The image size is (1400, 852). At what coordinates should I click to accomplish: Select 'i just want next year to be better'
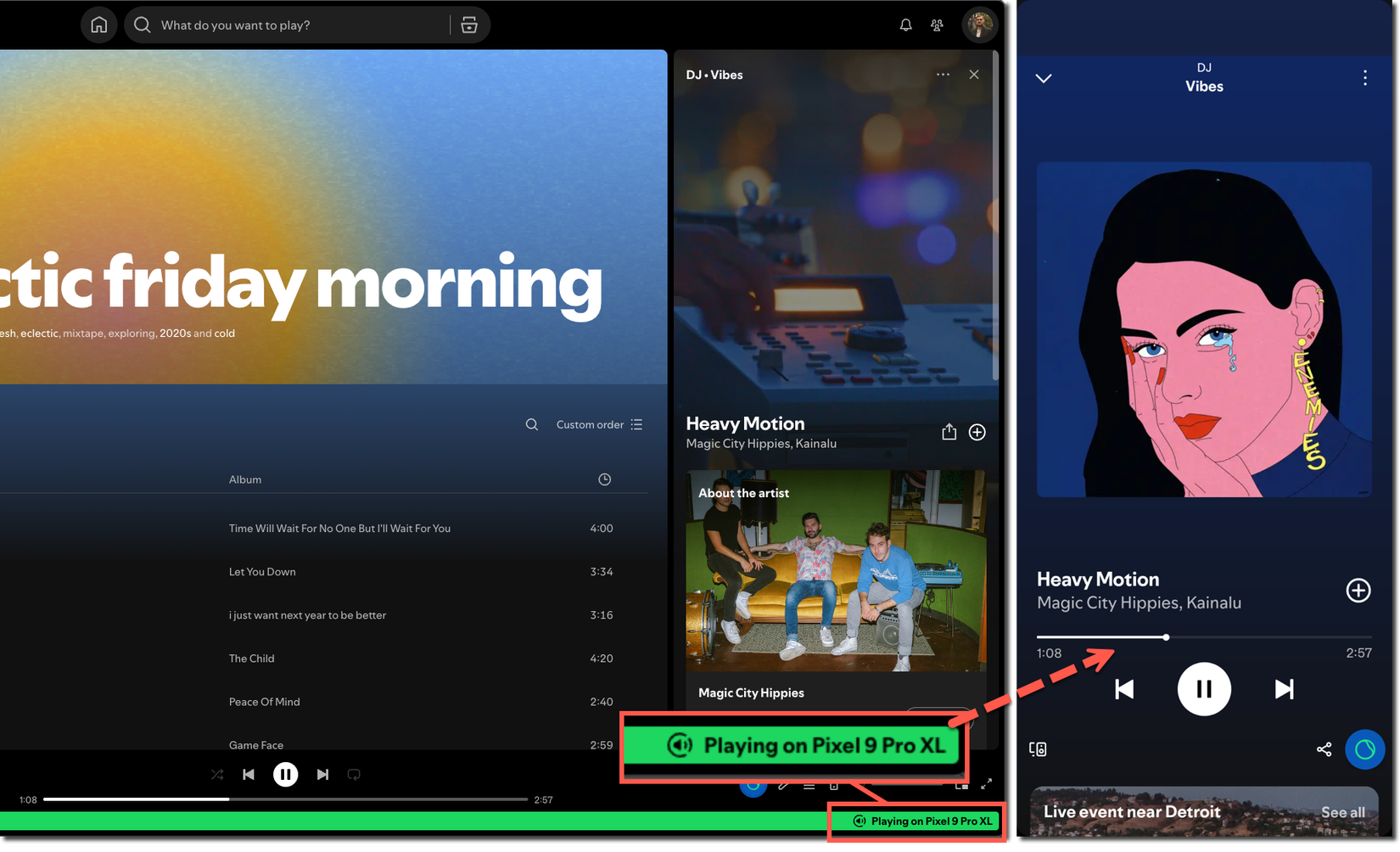click(x=307, y=615)
